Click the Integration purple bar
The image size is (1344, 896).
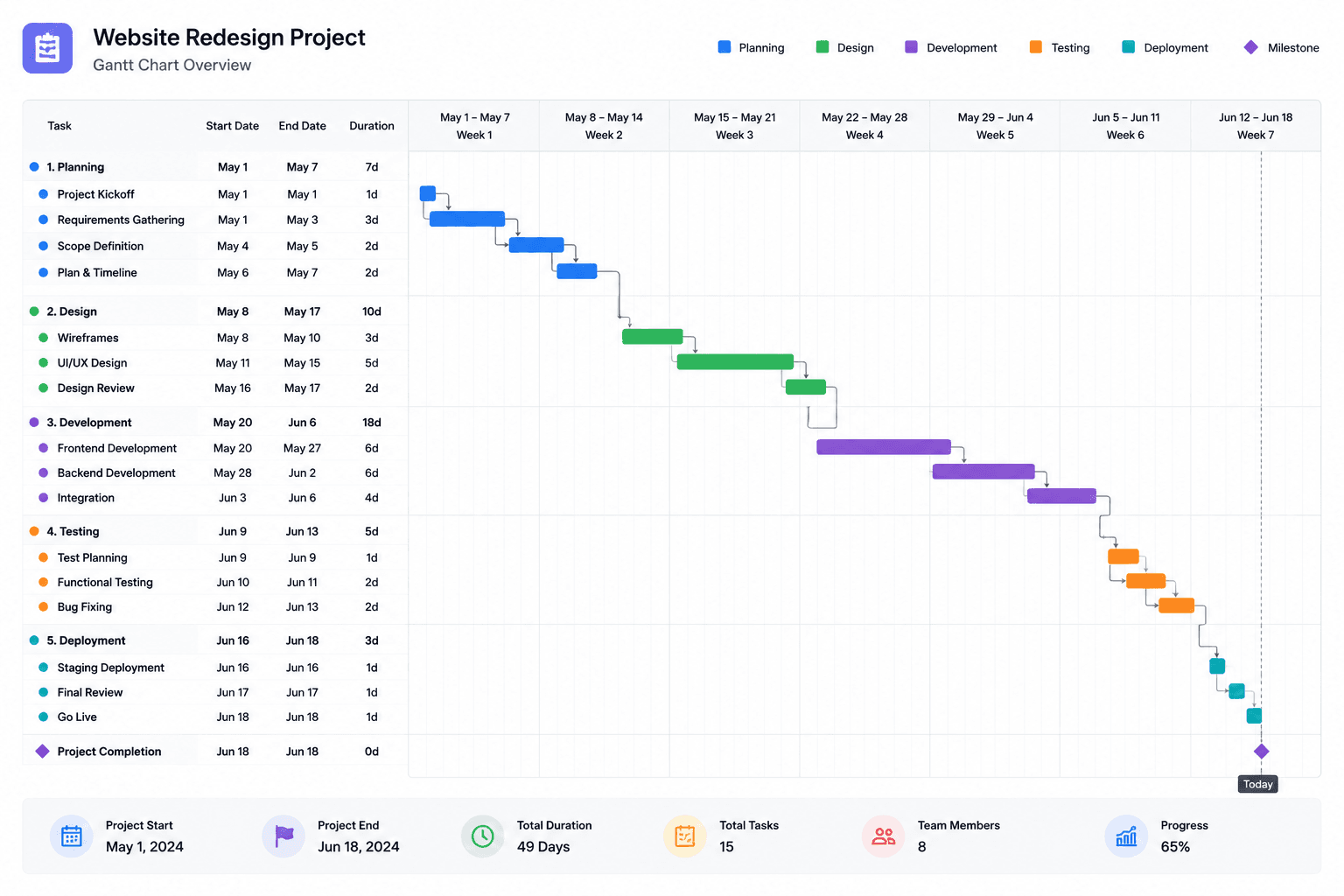tap(1061, 496)
